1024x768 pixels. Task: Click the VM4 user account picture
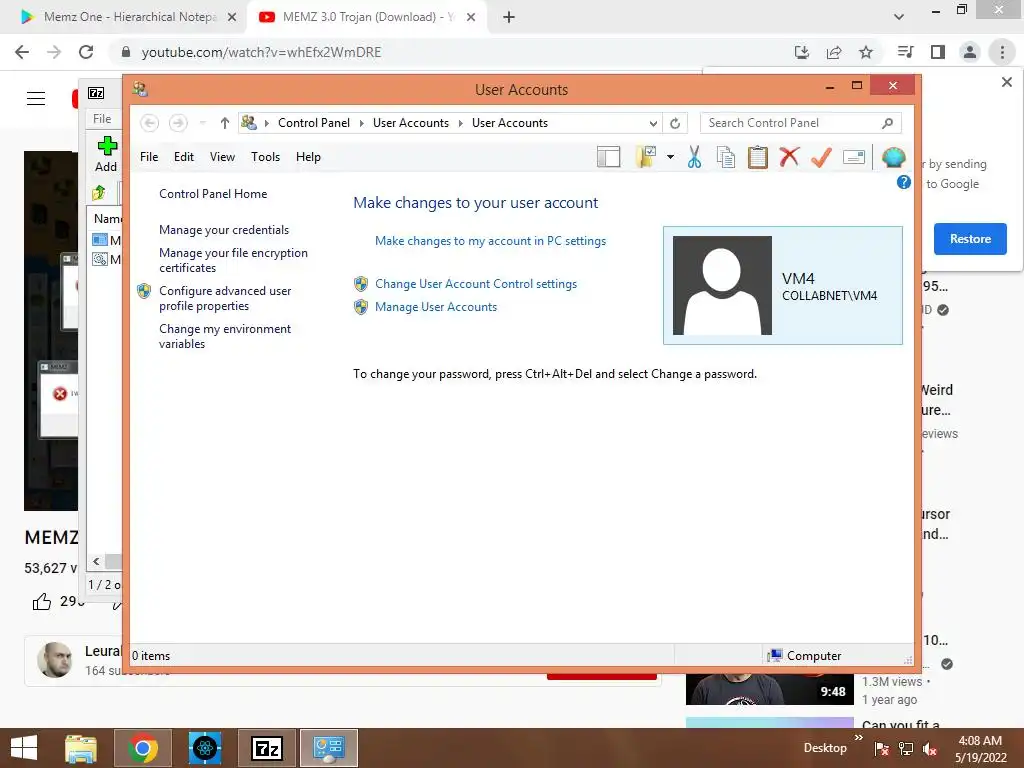[722, 285]
